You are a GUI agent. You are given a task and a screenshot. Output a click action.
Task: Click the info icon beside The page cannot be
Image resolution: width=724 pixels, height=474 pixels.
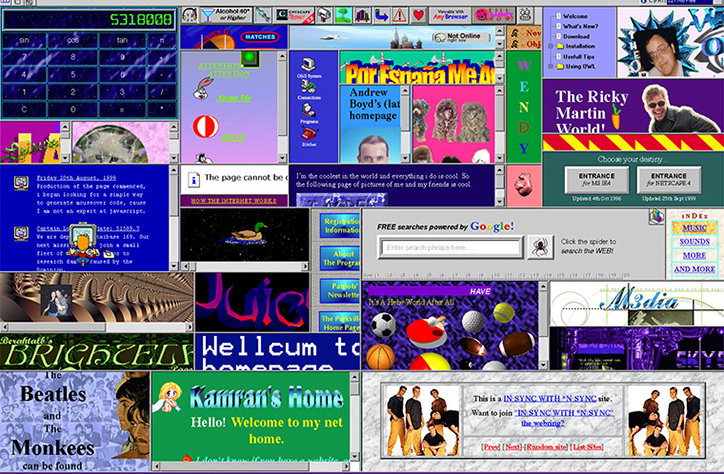pyautogui.click(x=193, y=179)
